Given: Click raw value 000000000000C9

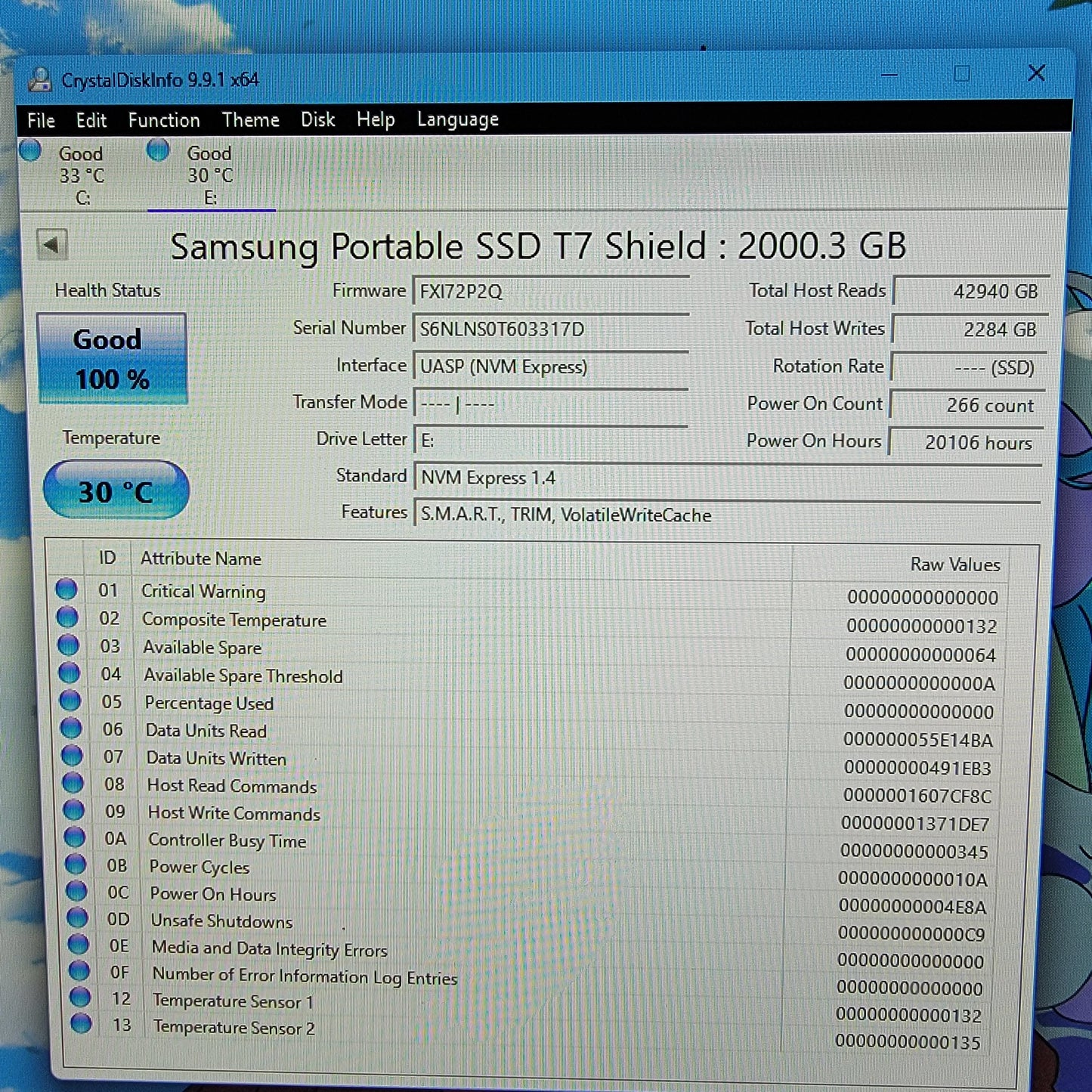Looking at the screenshot, I should [911, 933].
